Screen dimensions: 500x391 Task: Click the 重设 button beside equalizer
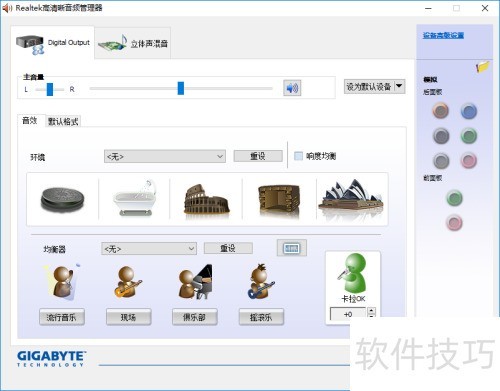228,248
